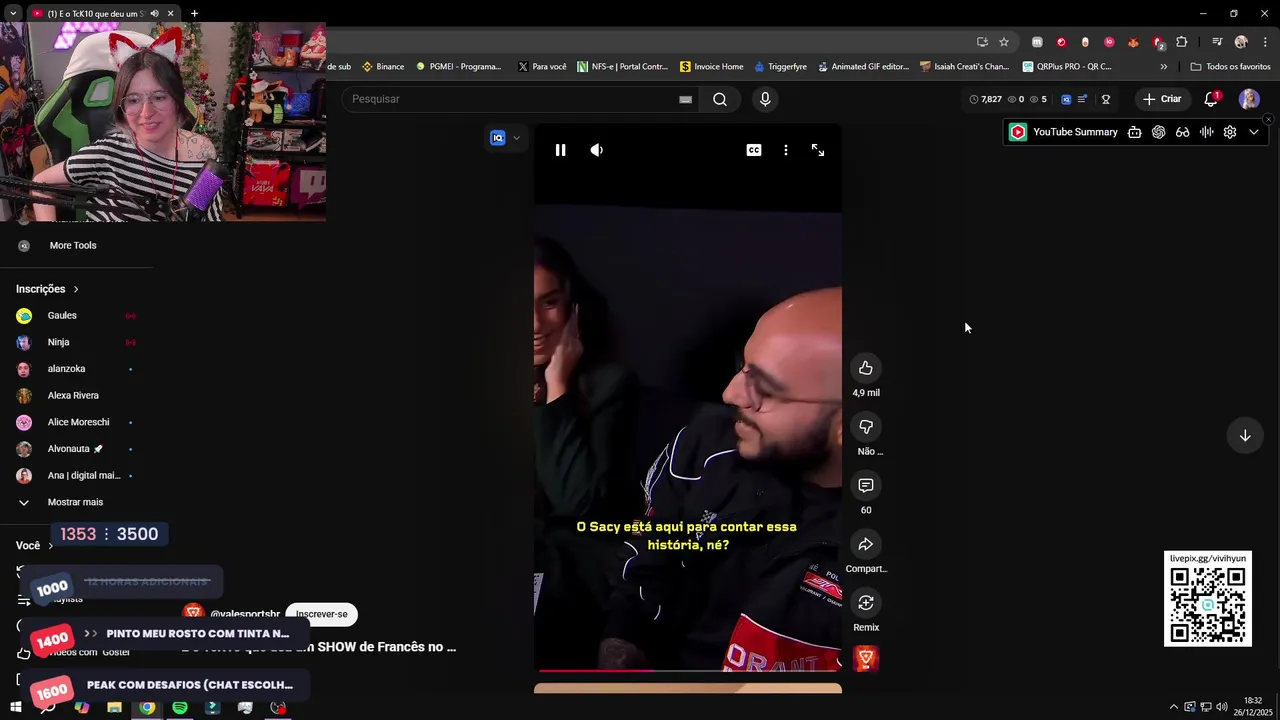Viewport: 1280px width, 720px height.
Task: Bookmark this page with the star icon
Action: pyautogui.click(x=1004, y=42)
